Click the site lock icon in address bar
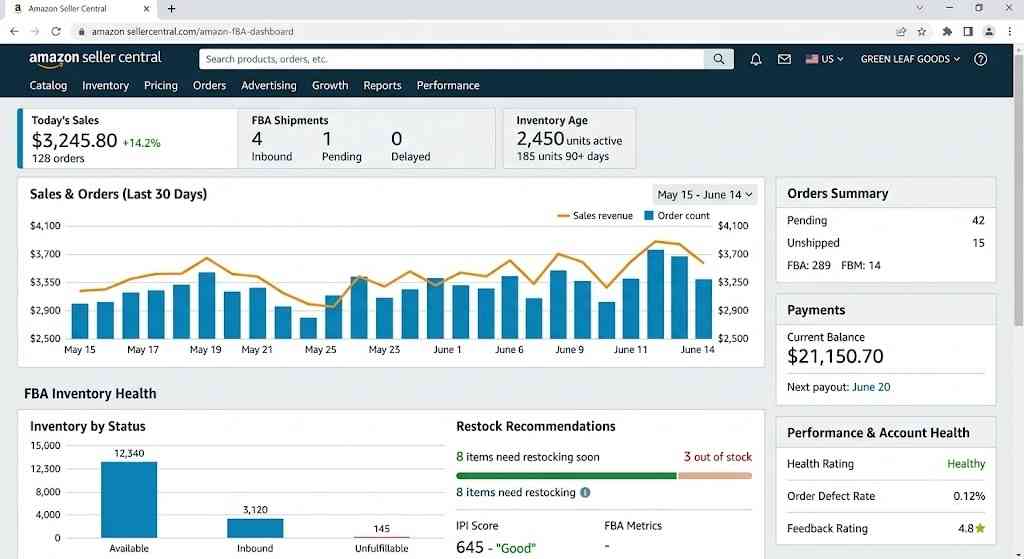 pos(81,31)
